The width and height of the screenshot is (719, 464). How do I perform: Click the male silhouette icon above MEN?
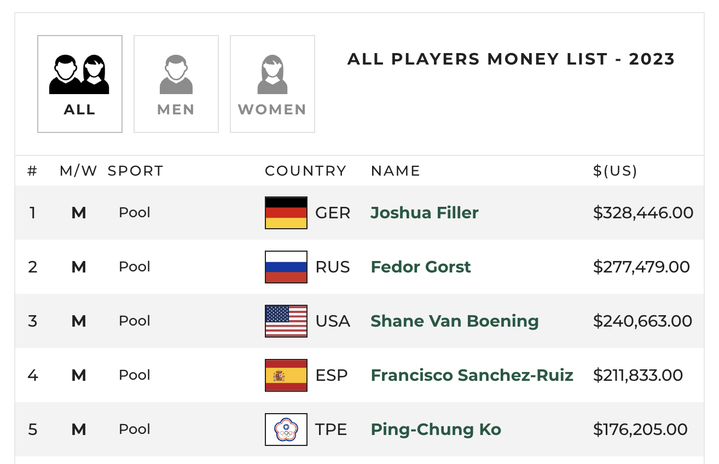(x=176, y=72)
